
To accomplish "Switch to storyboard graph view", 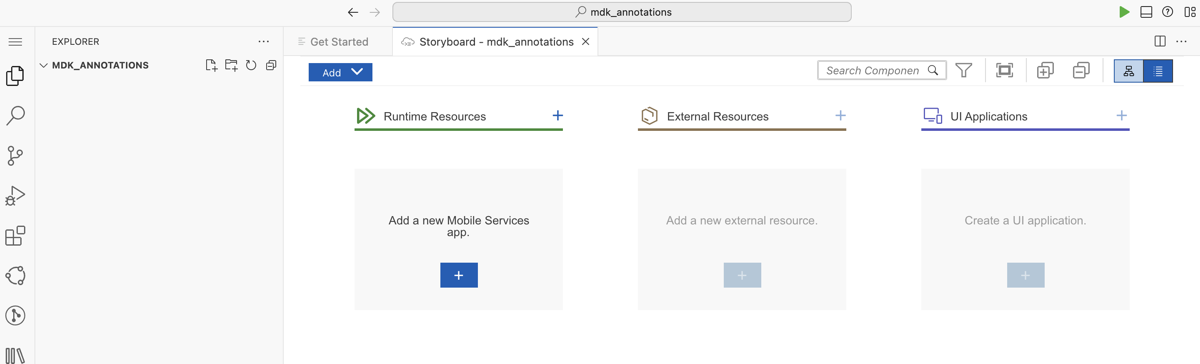I will point(1129,71).
